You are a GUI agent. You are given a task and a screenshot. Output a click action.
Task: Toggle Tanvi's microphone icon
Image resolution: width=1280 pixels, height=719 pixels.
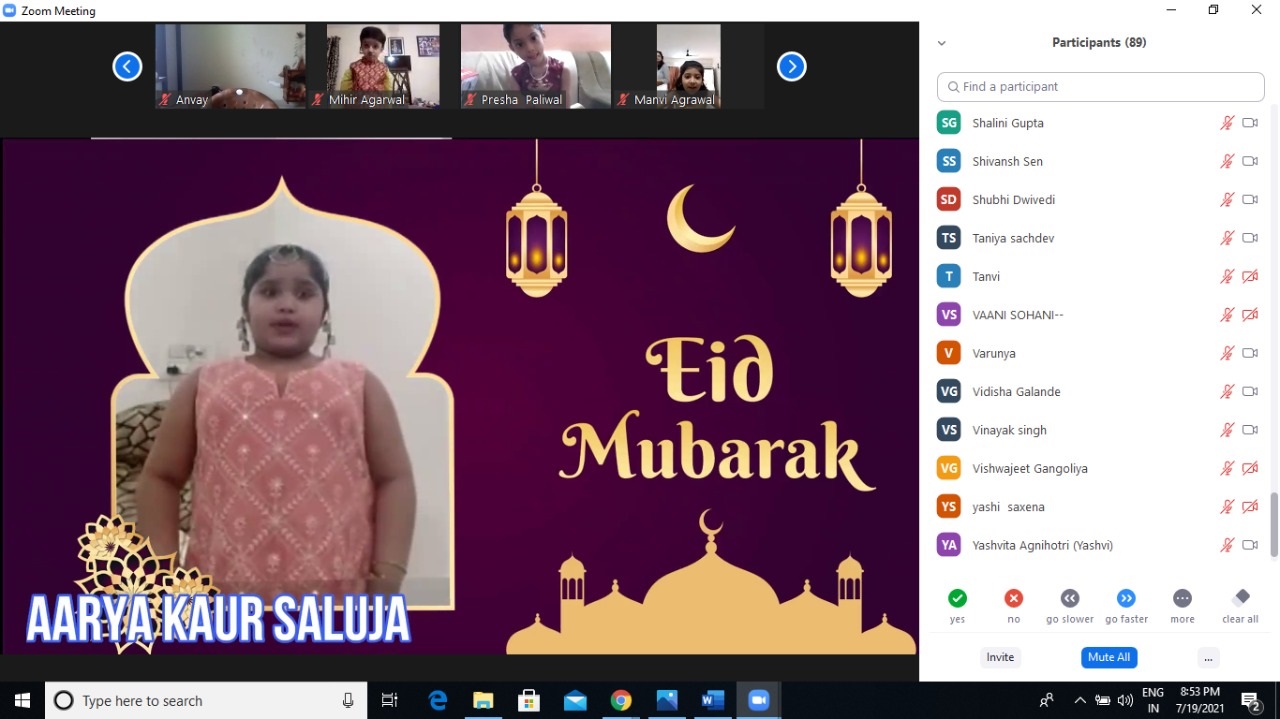(x=1227, y=277)
